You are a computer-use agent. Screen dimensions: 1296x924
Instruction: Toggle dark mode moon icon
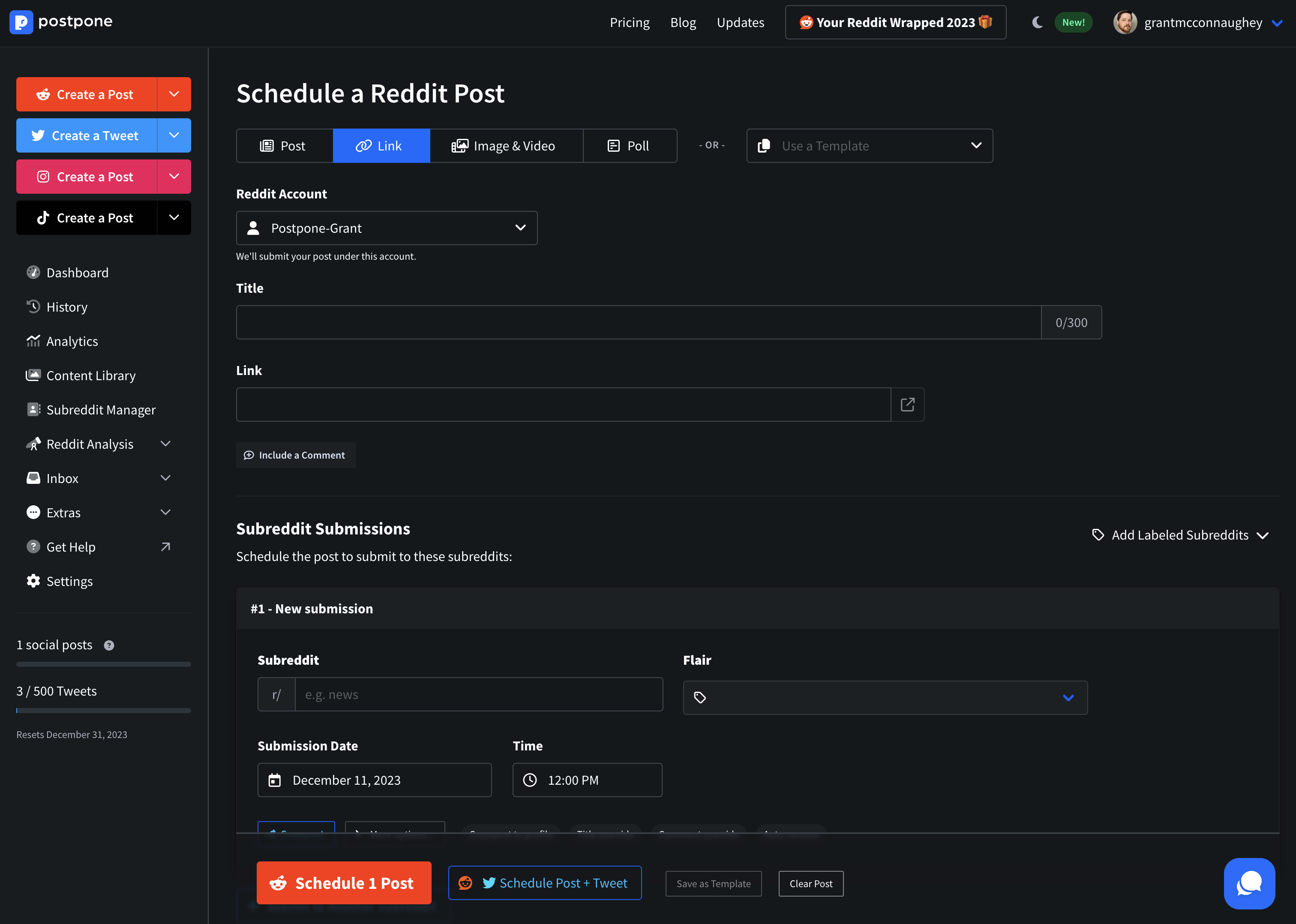(1037, 22)
